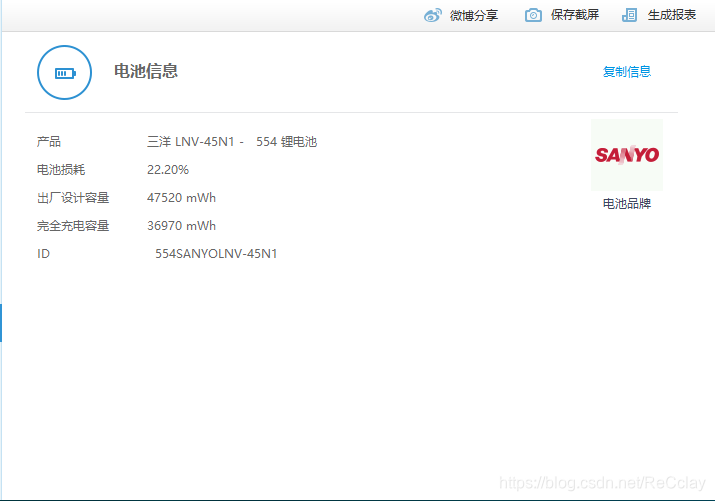Select 保存截屏 to save screenshot

575,15
